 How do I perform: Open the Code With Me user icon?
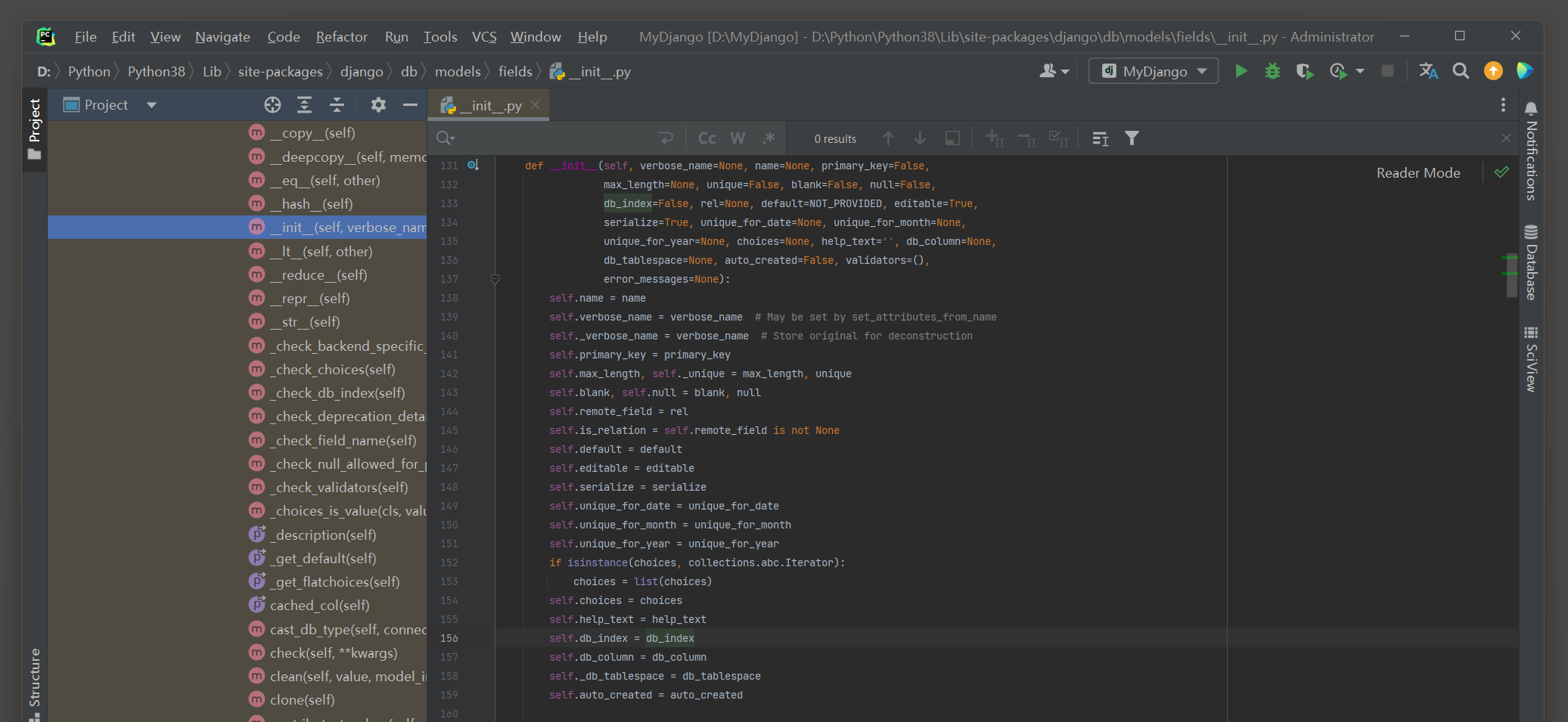[x=1054, y=71]
